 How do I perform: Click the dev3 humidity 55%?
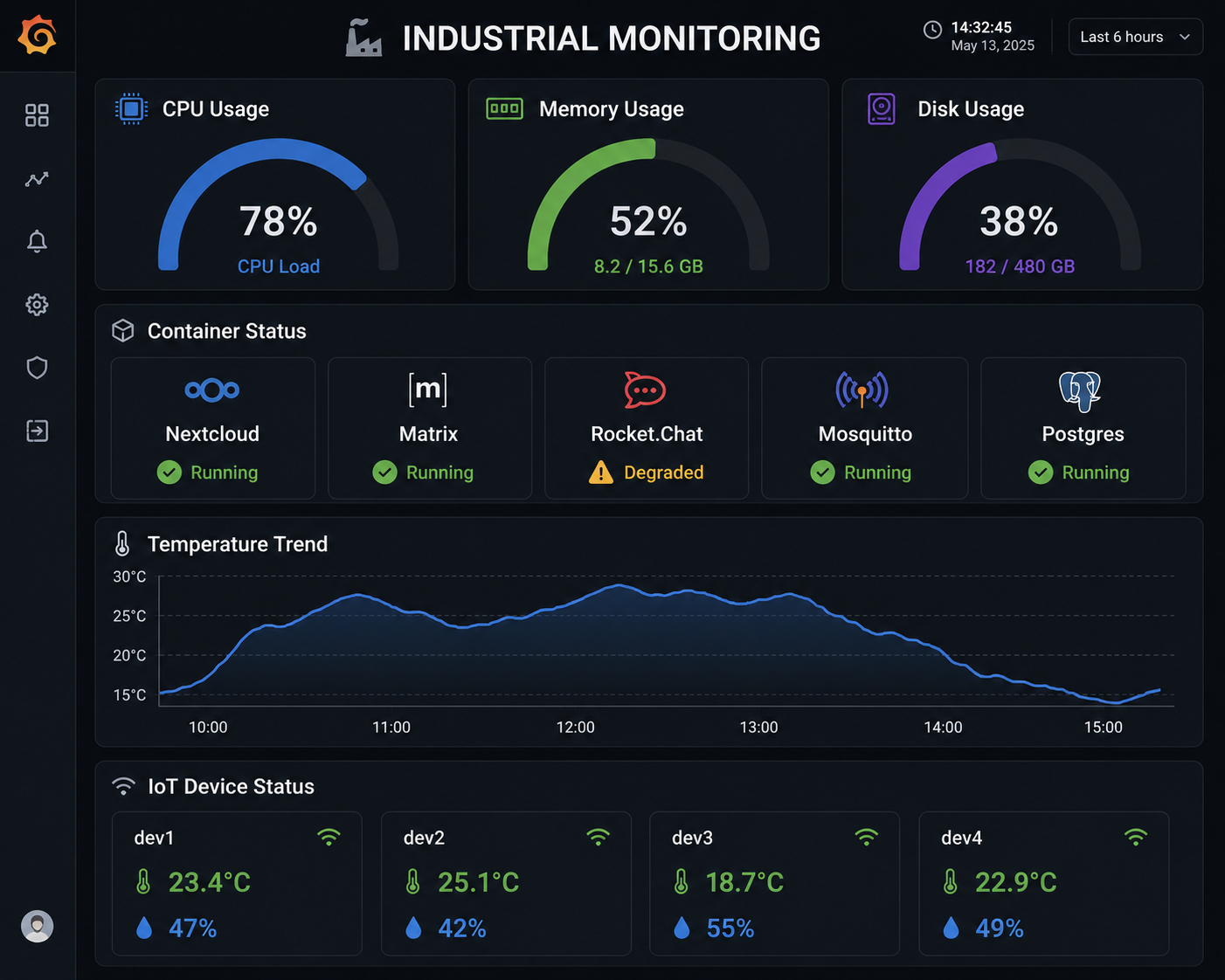[x=730, y=928]
